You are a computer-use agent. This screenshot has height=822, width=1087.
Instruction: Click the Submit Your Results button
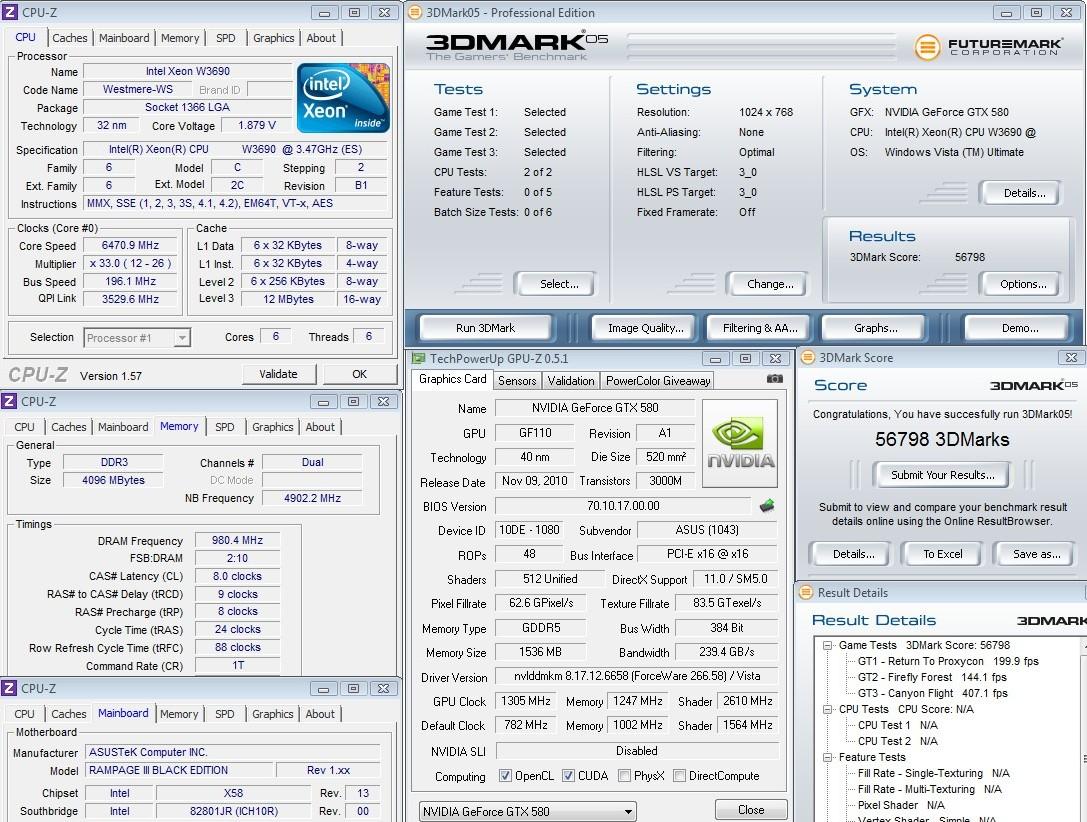pyautogui.click(x=942, y=475)
